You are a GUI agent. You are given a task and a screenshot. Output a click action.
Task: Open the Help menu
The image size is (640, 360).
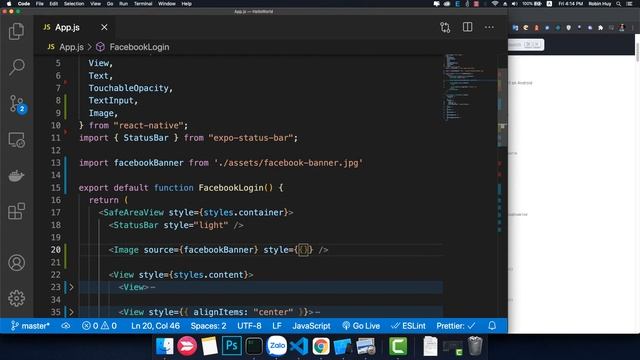click(x=187, y=4)
